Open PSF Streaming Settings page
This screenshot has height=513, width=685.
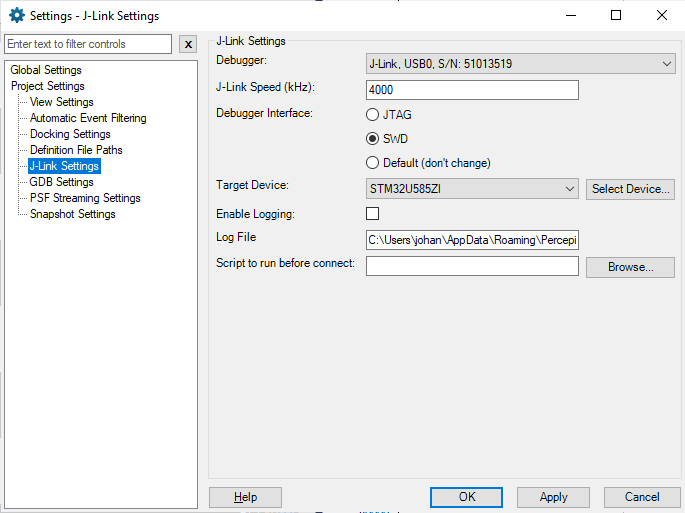[85, 198]
